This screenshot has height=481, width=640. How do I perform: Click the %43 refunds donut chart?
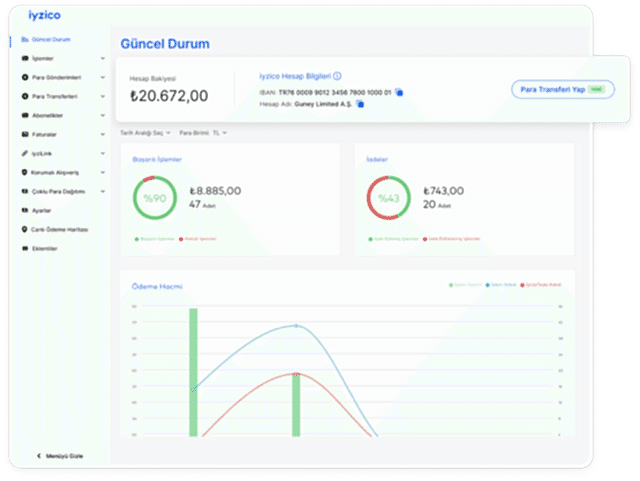389,198
